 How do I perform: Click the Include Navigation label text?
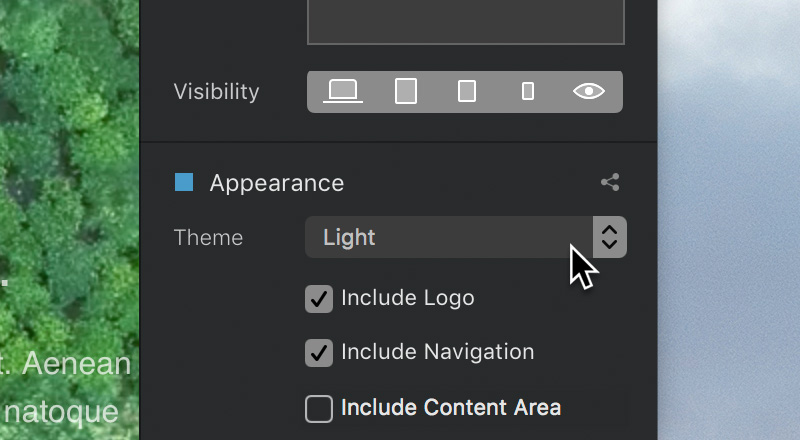click(438, 352)
